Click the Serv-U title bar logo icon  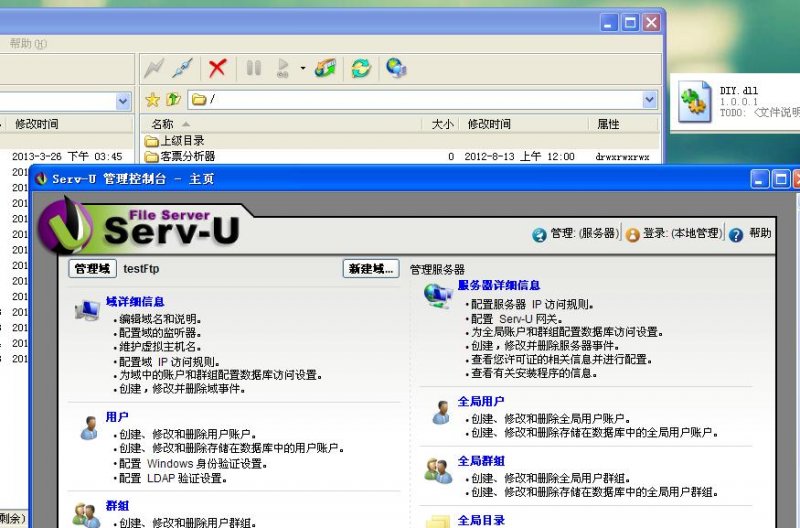point(41,179)
